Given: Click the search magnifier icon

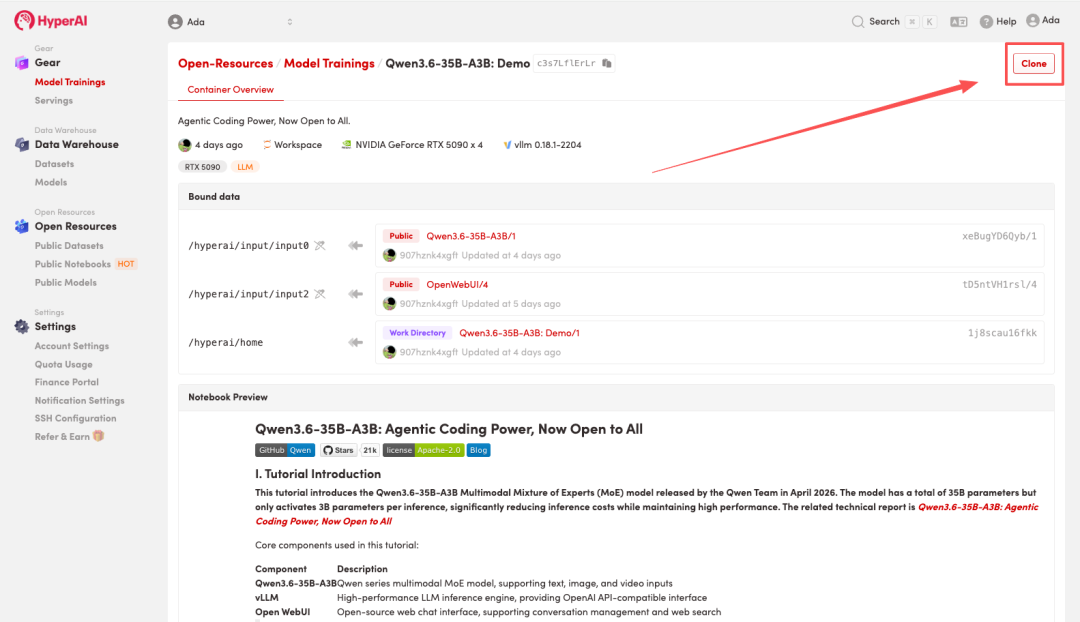Looking at the screenshot, I should click(x=858, y=22).
